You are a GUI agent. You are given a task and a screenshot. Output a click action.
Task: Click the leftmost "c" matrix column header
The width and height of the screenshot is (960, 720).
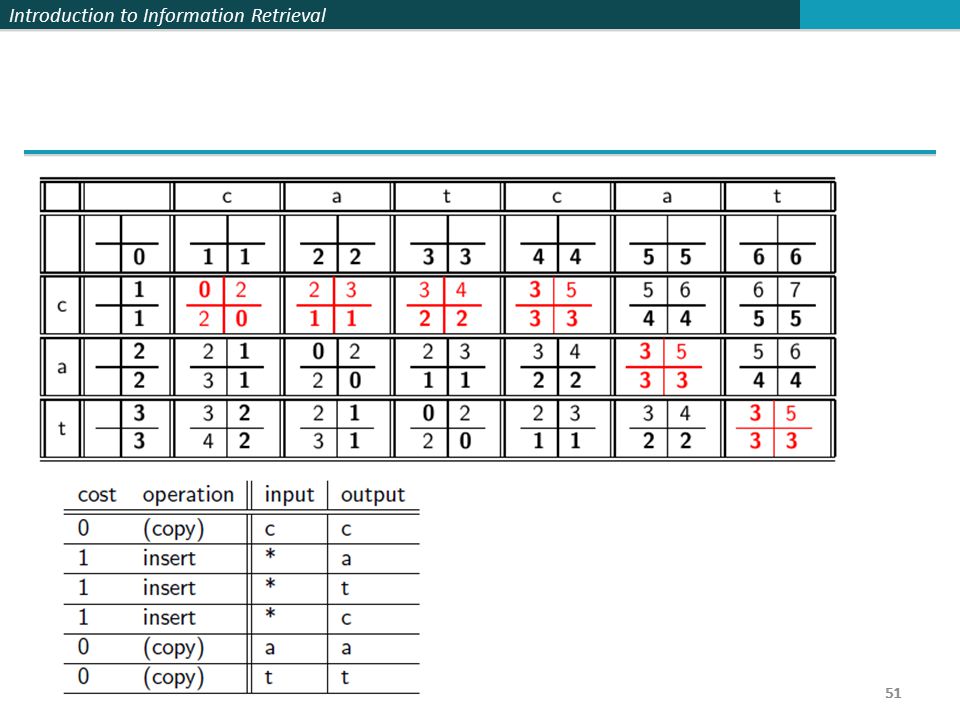[227, 197]
